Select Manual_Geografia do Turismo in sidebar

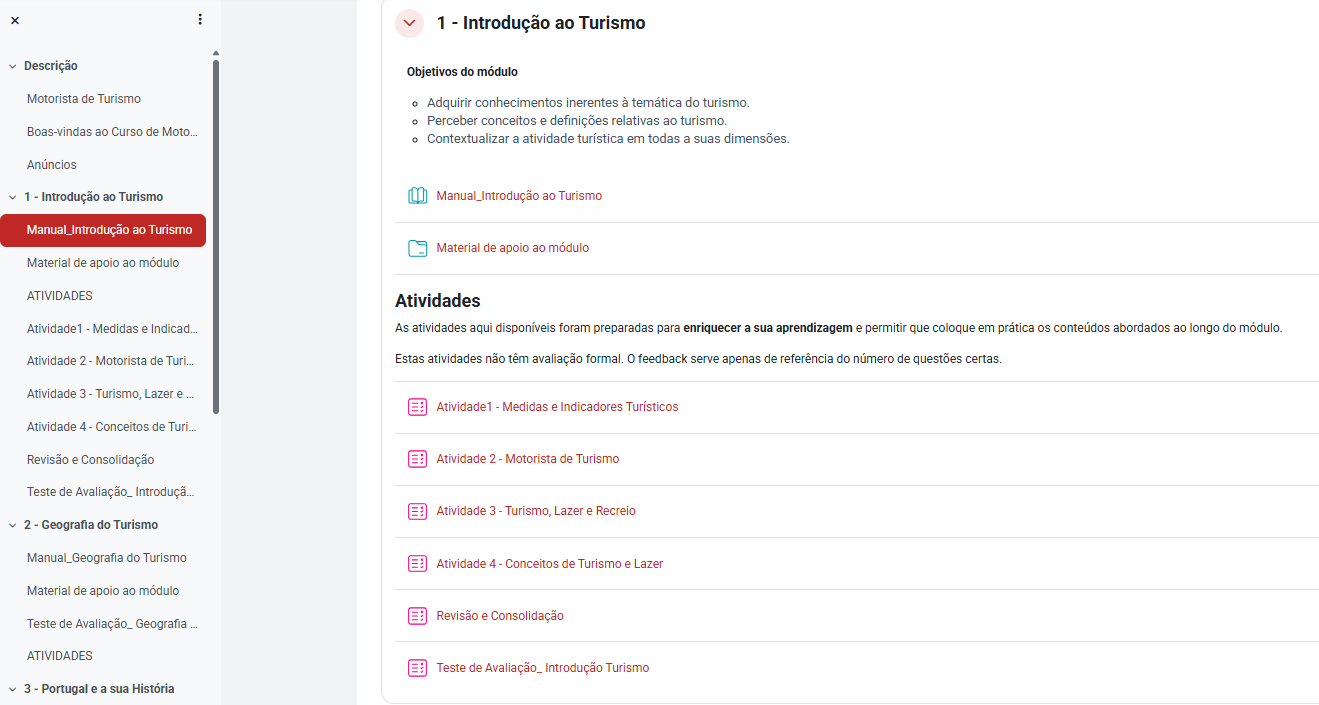pos(106,558)
